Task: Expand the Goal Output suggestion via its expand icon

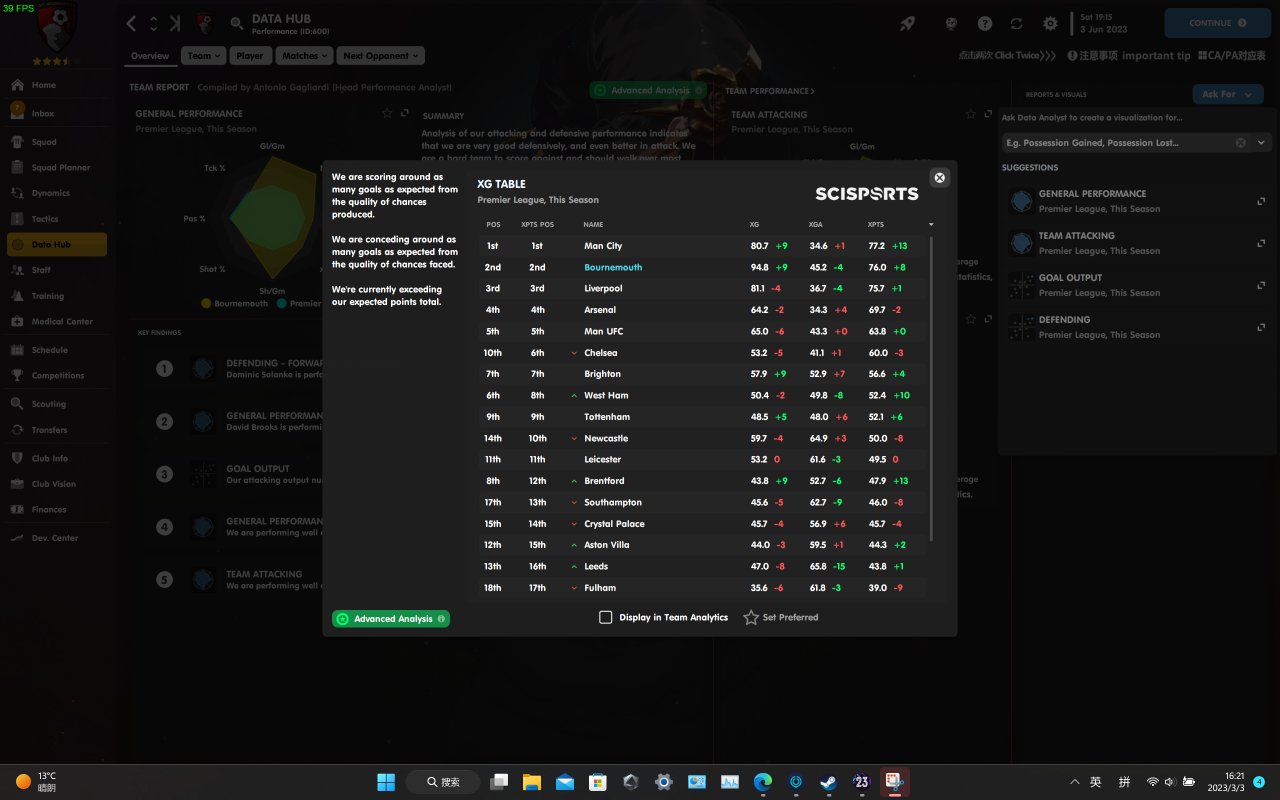Action: 1261,285
